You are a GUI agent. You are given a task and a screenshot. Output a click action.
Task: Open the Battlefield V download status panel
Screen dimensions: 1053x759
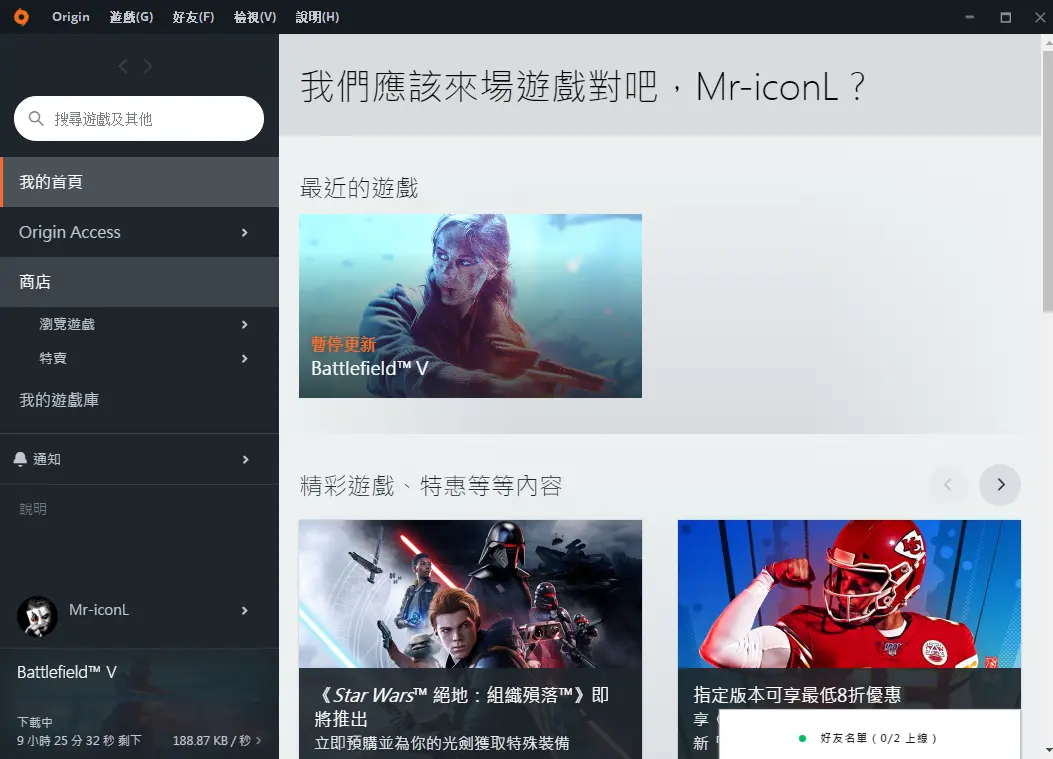coord(140,704)
